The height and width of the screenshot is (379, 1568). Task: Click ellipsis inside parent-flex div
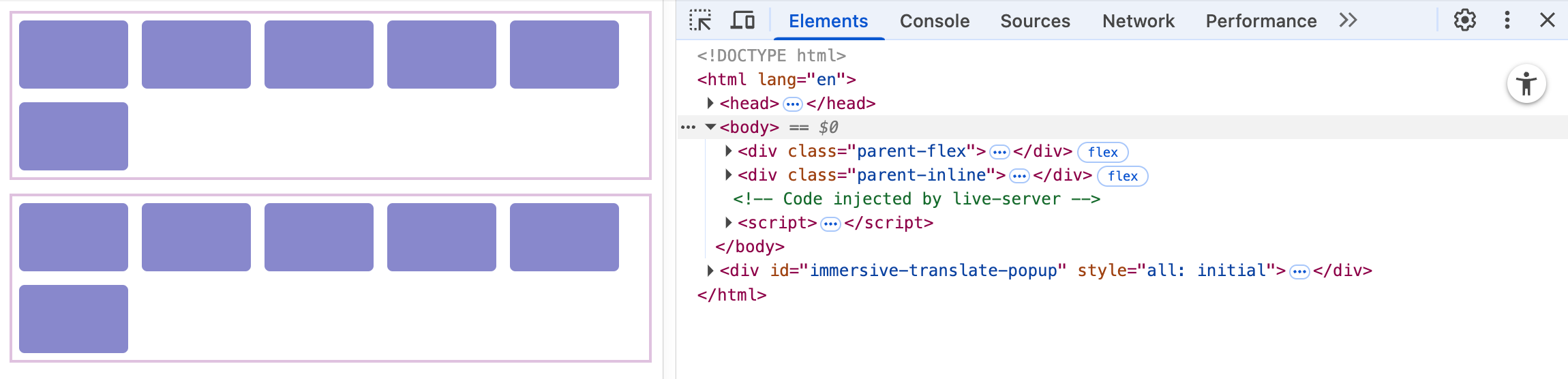999,152
